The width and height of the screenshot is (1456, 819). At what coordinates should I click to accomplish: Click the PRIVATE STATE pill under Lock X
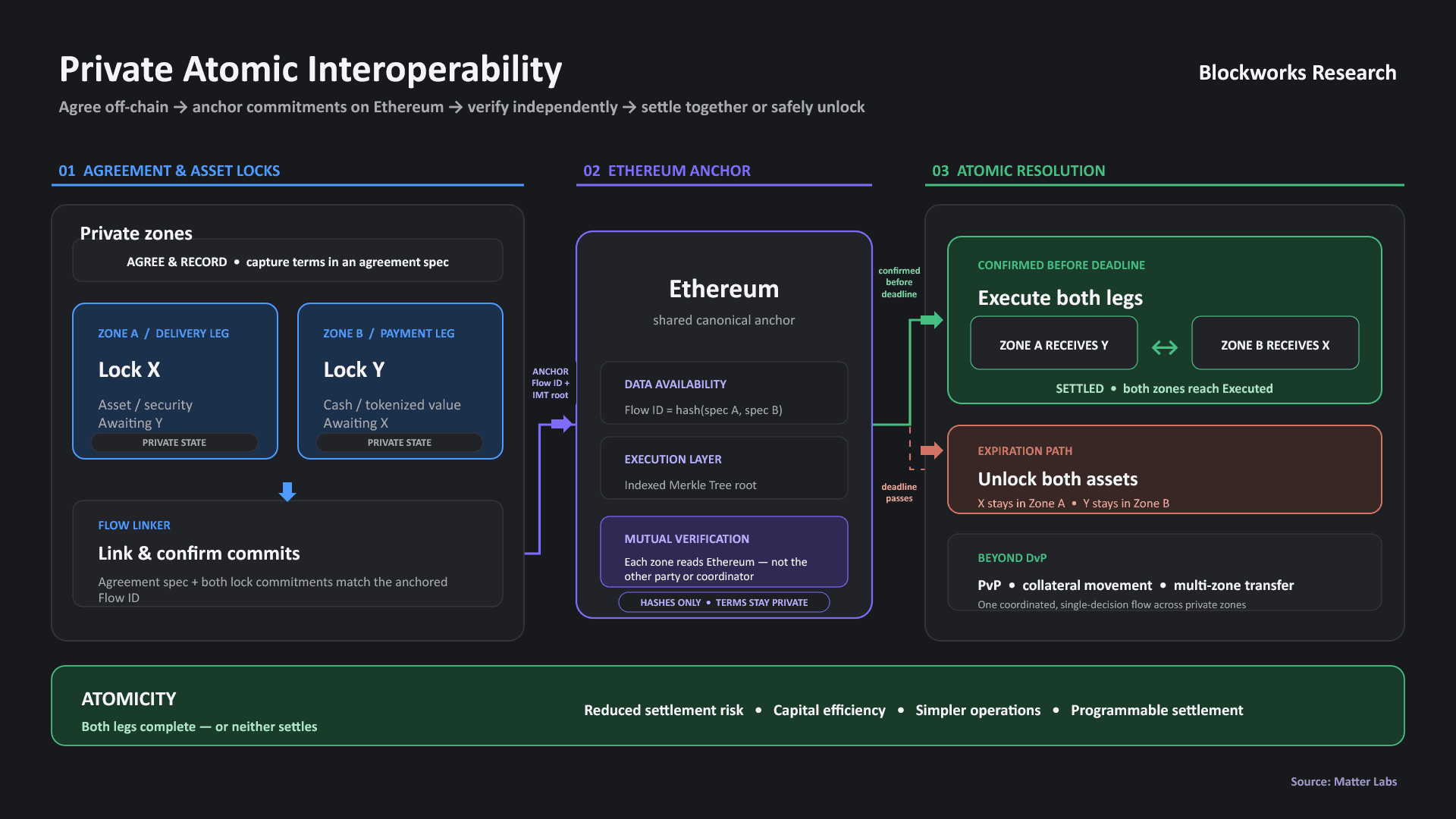tap(174, 442)
